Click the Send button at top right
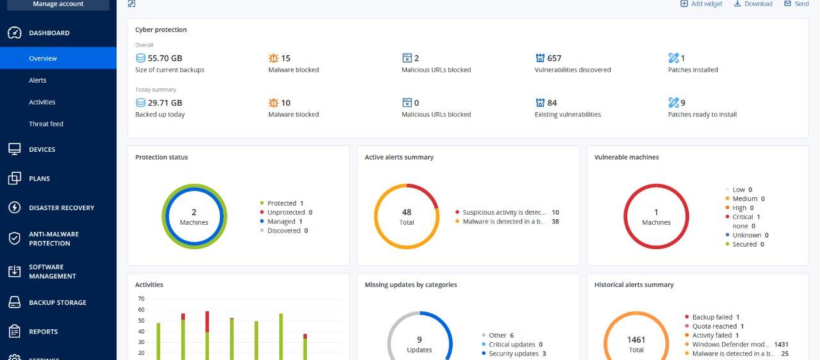Screen dimensions: 820x360 pos(796,4)
